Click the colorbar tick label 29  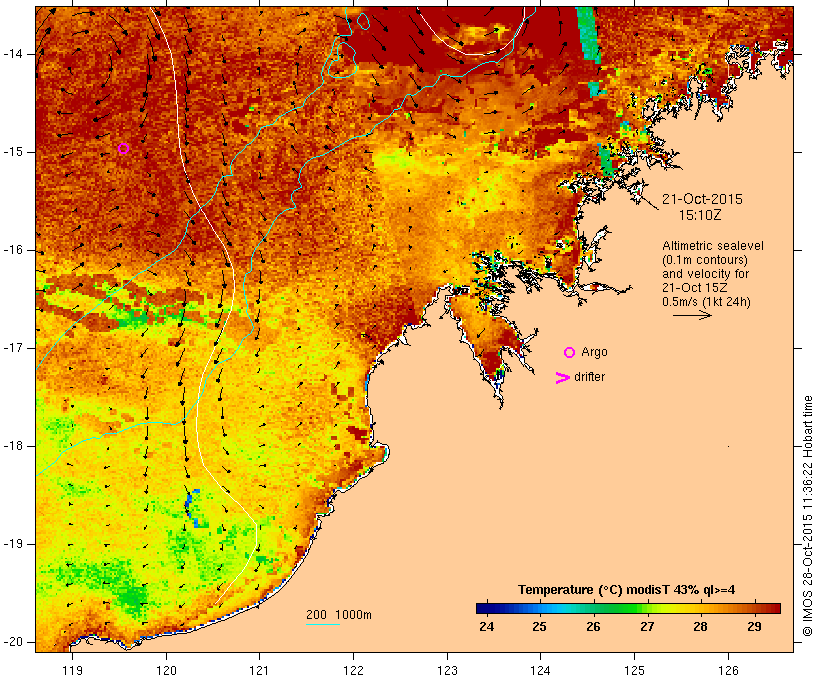[x=754, y=627]
